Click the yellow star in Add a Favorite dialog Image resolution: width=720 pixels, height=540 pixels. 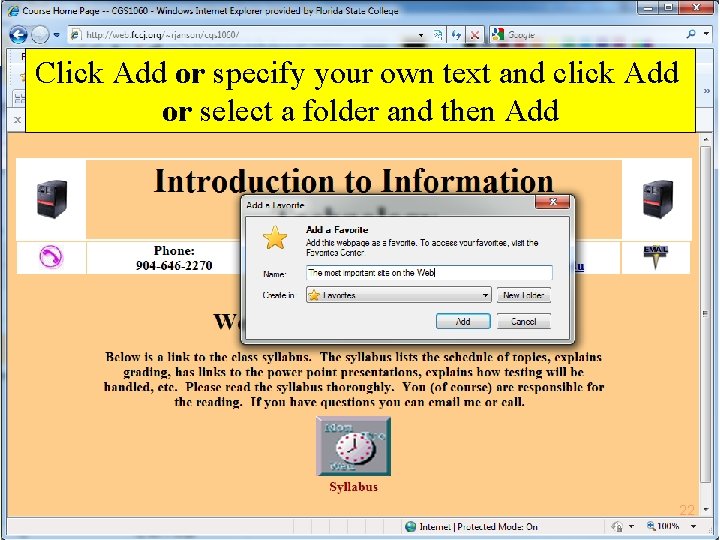pos(275,238)
